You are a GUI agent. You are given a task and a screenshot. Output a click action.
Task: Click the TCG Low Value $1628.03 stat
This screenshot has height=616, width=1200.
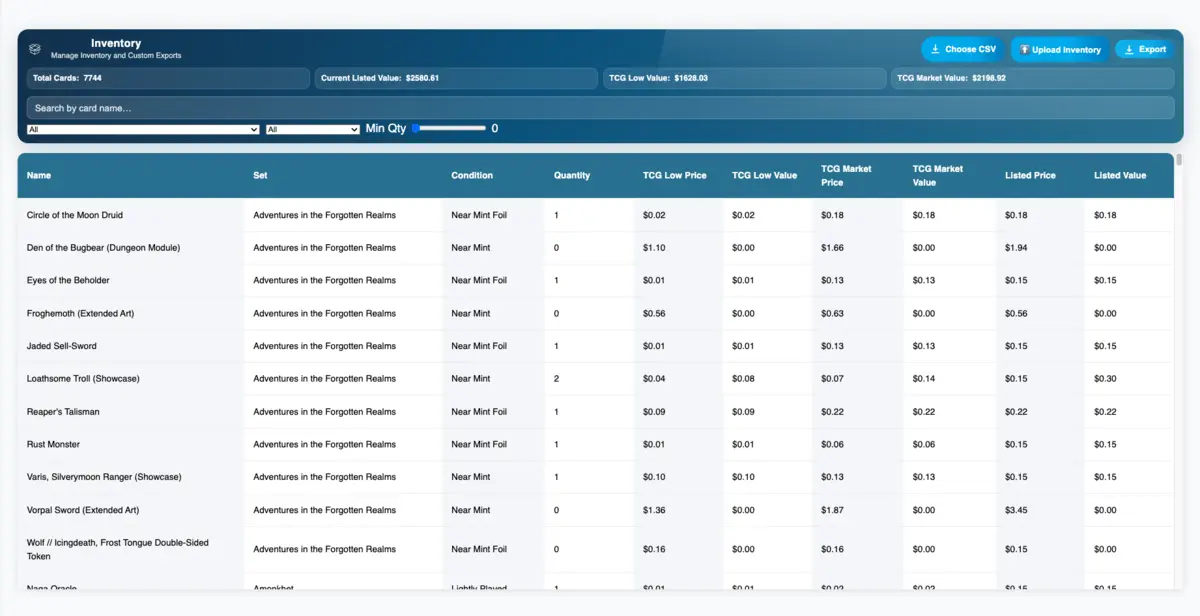coord(744,78)
